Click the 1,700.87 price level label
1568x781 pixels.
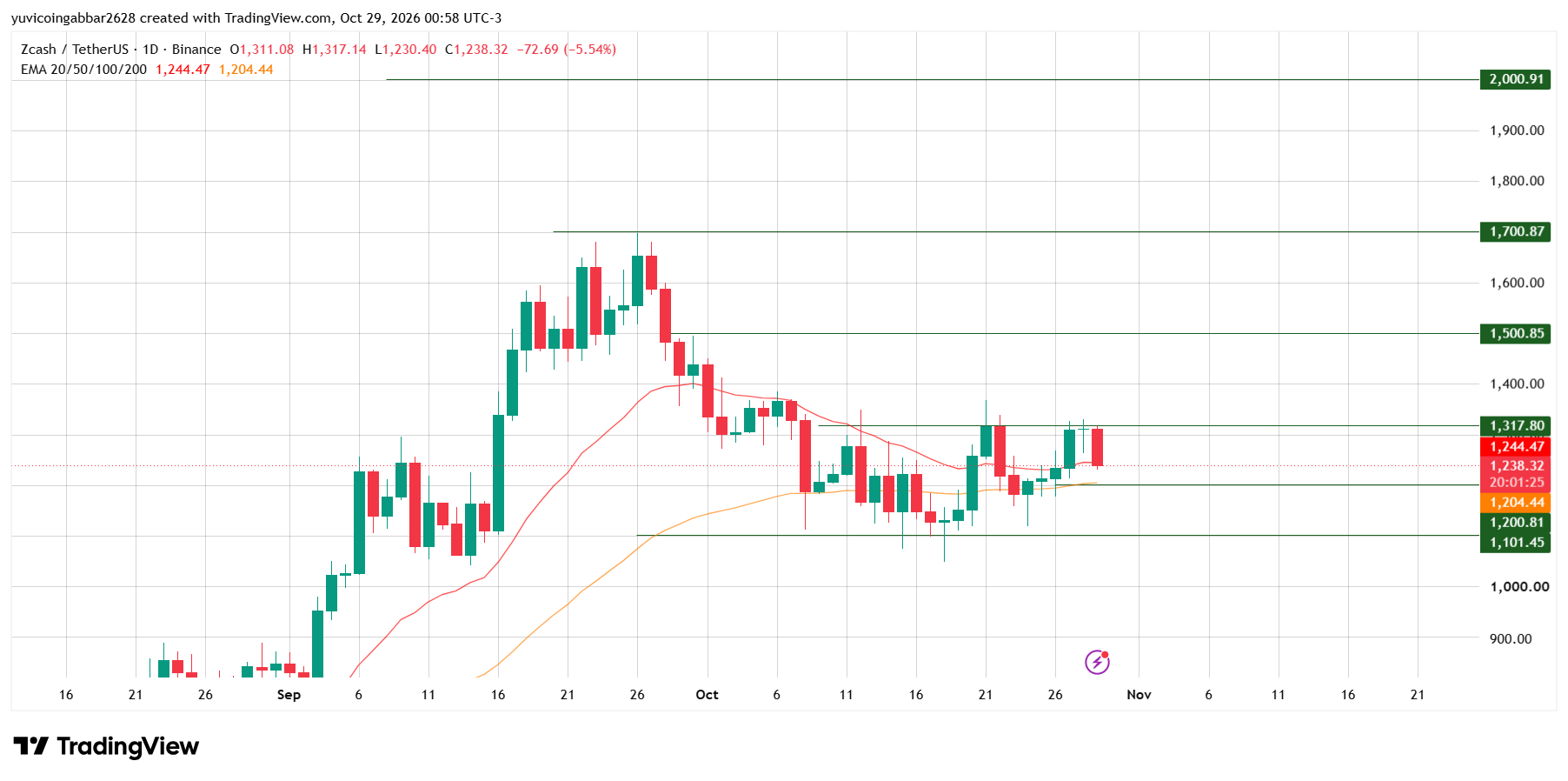coord(1516,231)
